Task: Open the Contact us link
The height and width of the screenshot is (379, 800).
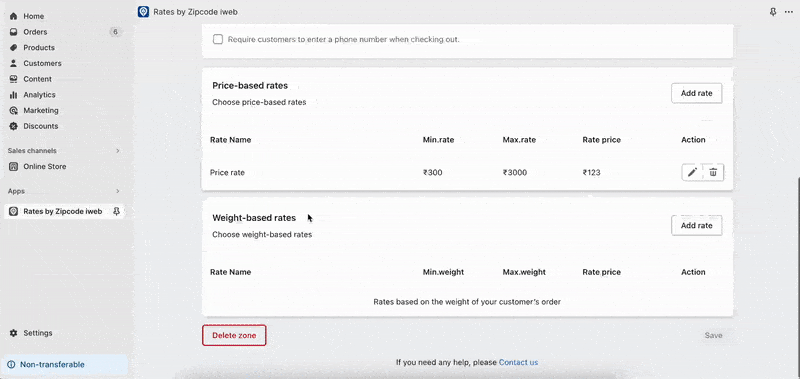Action: tap(518, 363)
